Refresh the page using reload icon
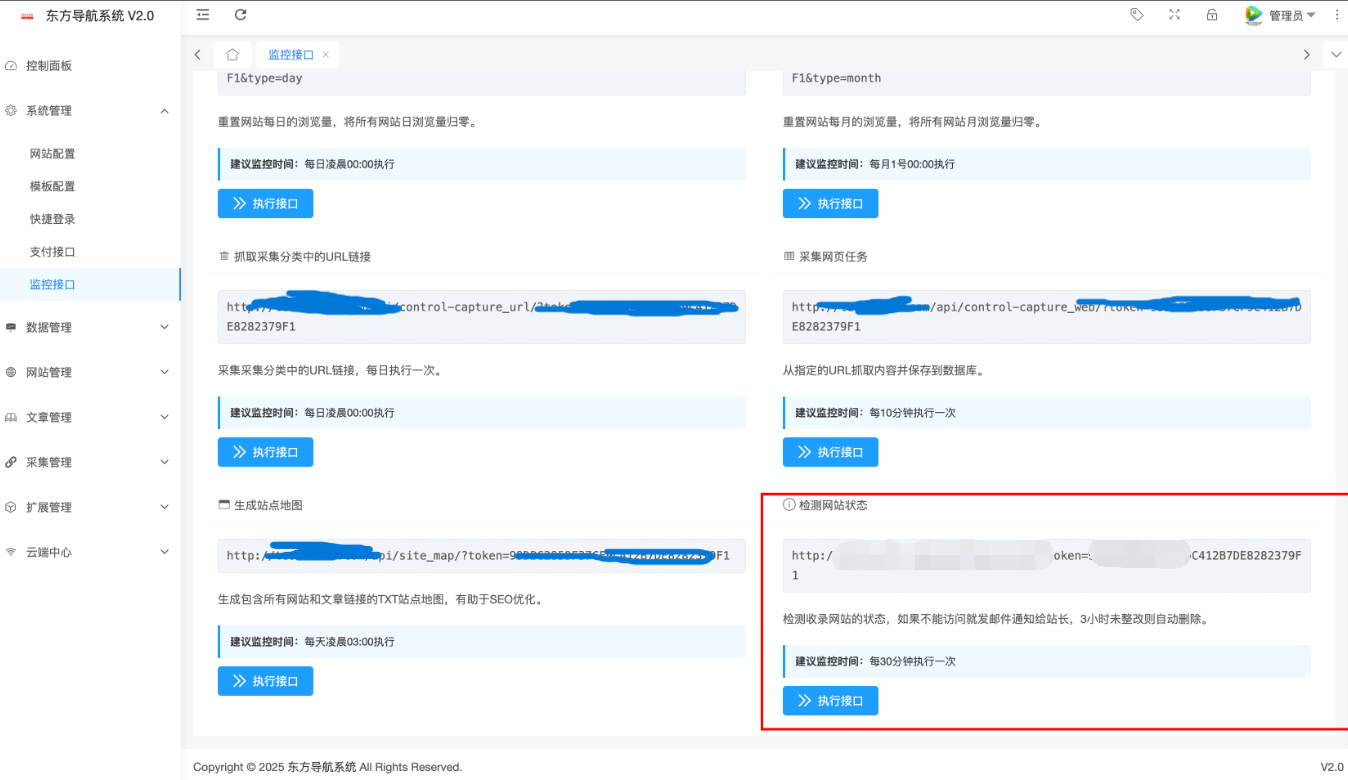The image size is (1348, 780). tap(240, 14)
